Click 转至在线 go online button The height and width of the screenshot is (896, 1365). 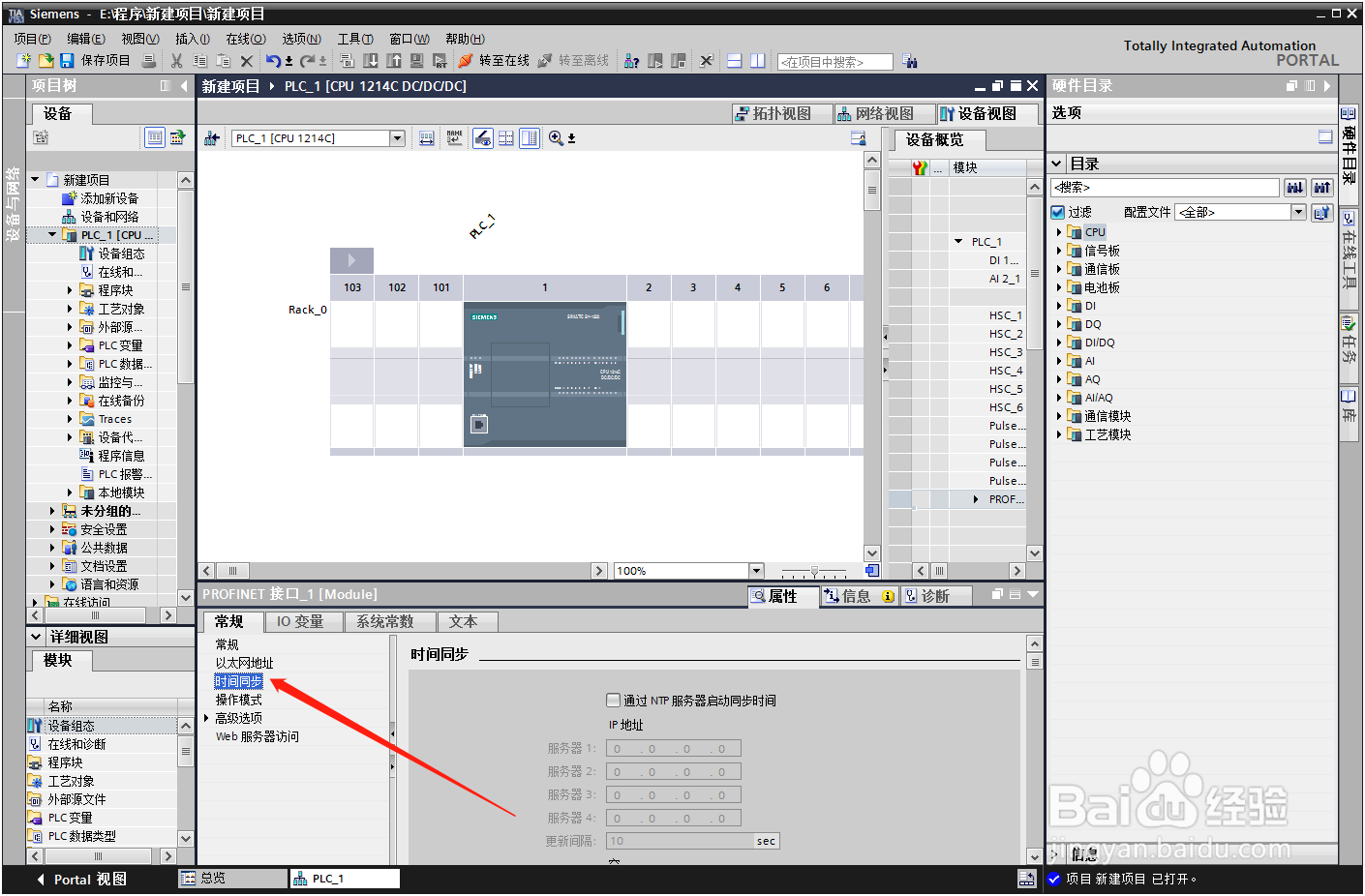(x=494, y=61)
